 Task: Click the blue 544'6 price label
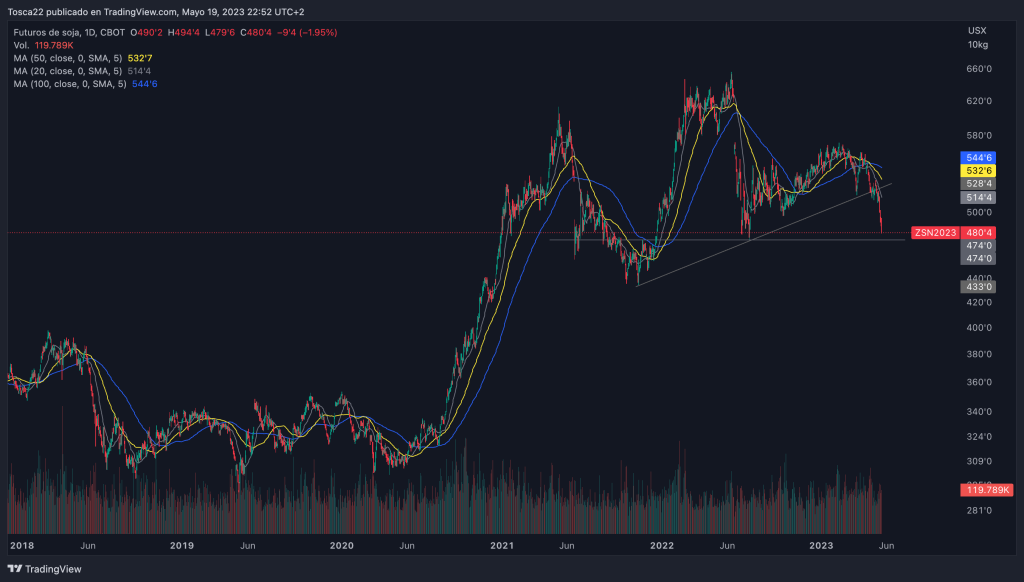pos(977,158)
